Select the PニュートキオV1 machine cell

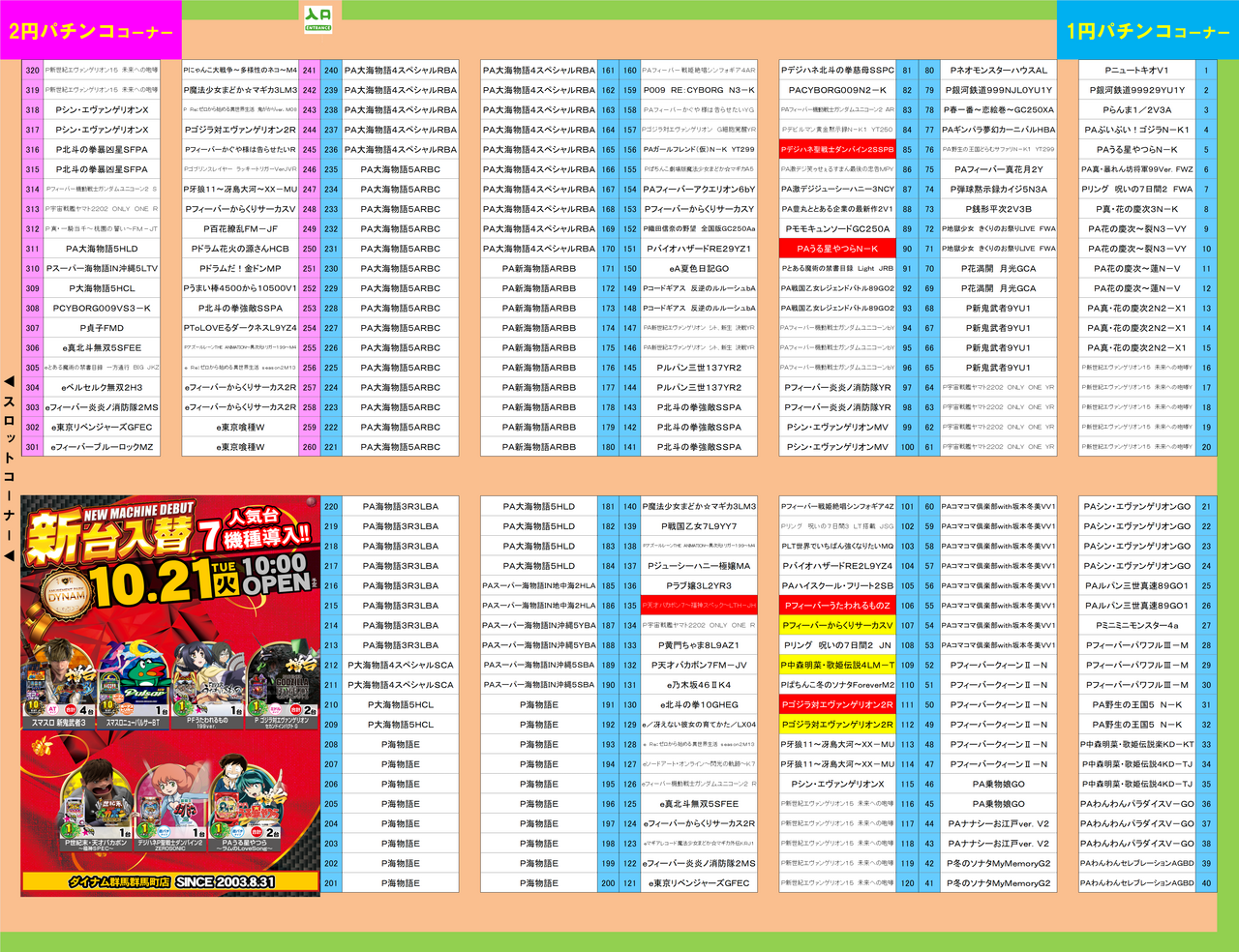point(1136,71)
